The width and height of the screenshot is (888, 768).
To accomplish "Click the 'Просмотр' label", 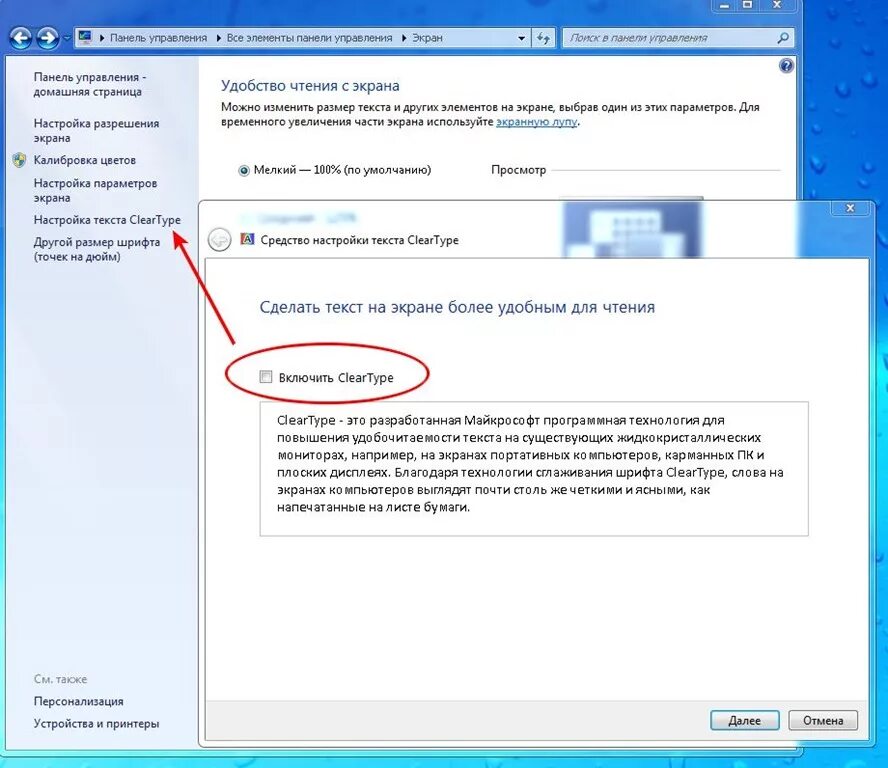I will [x=518, y=170].
